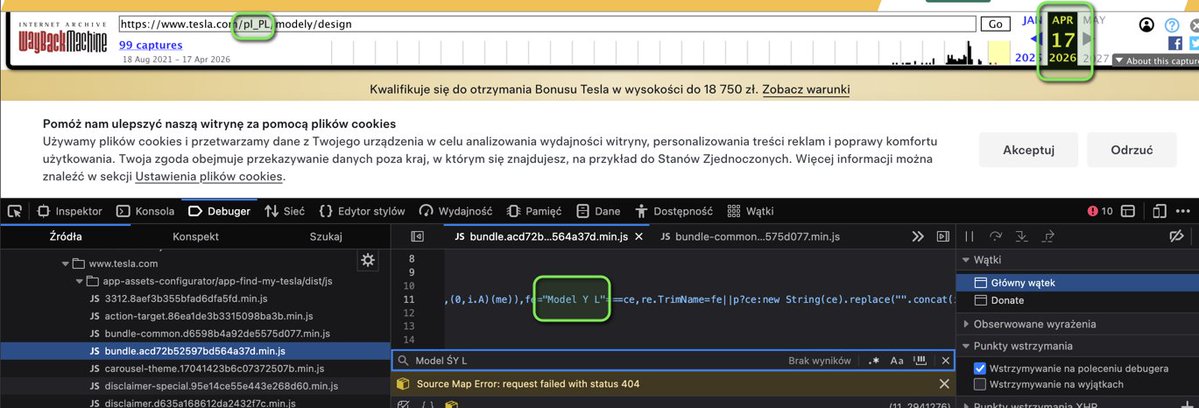Open bundle-common.d6598b4a92de5575d077.min.js in tree

tap(210, 333)
